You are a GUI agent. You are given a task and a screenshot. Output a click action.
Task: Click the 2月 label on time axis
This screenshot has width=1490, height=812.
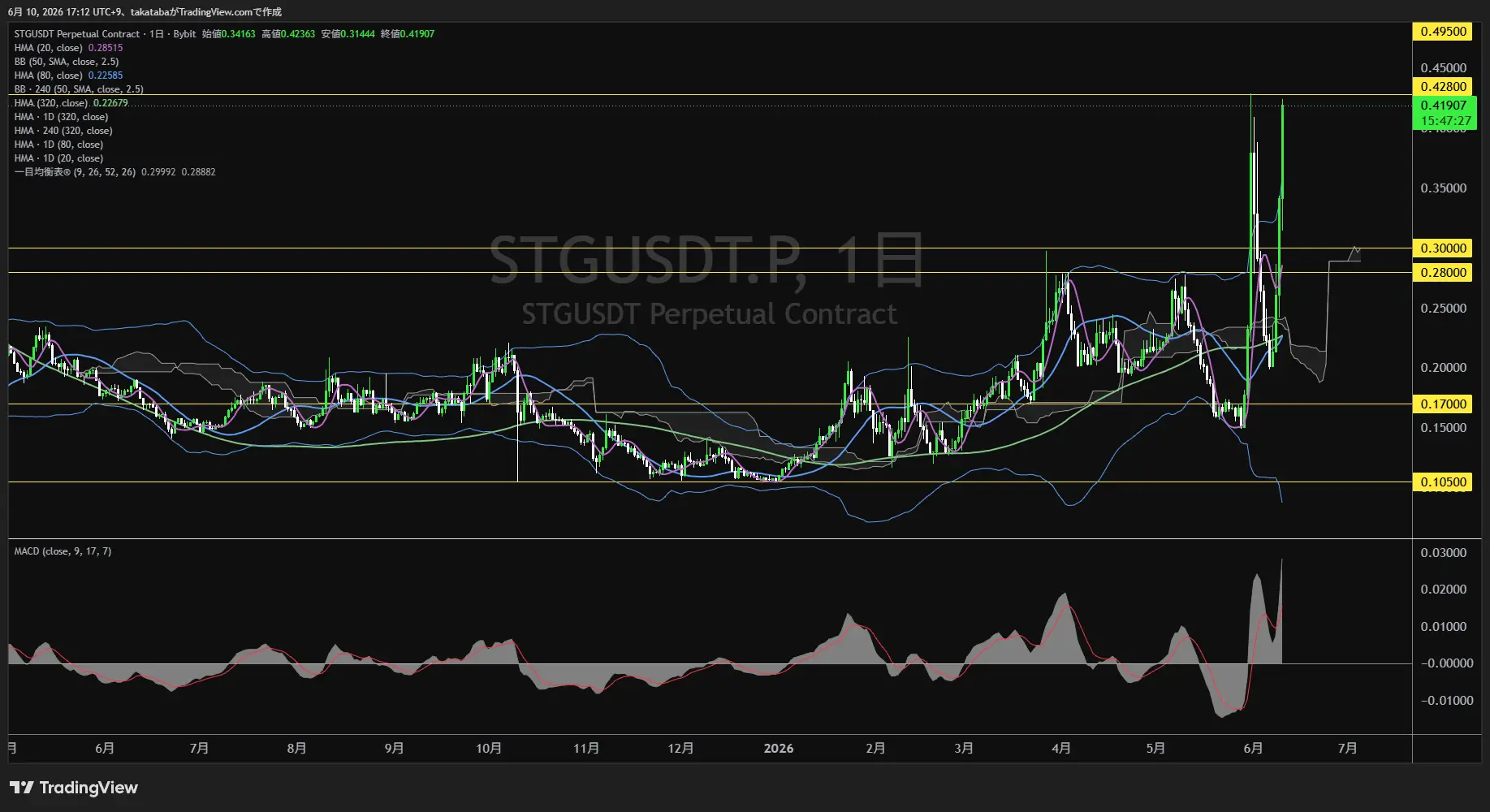point(875,749)
